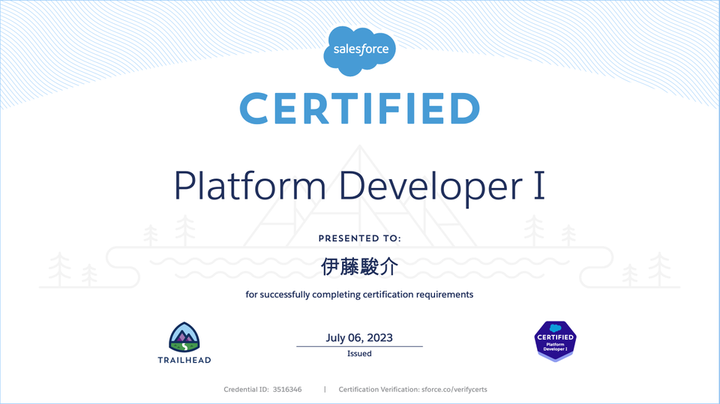Viewport: 720px width, 404px height.
Task: Click the PRESENTED TO: label
Action: coord(360,238)
